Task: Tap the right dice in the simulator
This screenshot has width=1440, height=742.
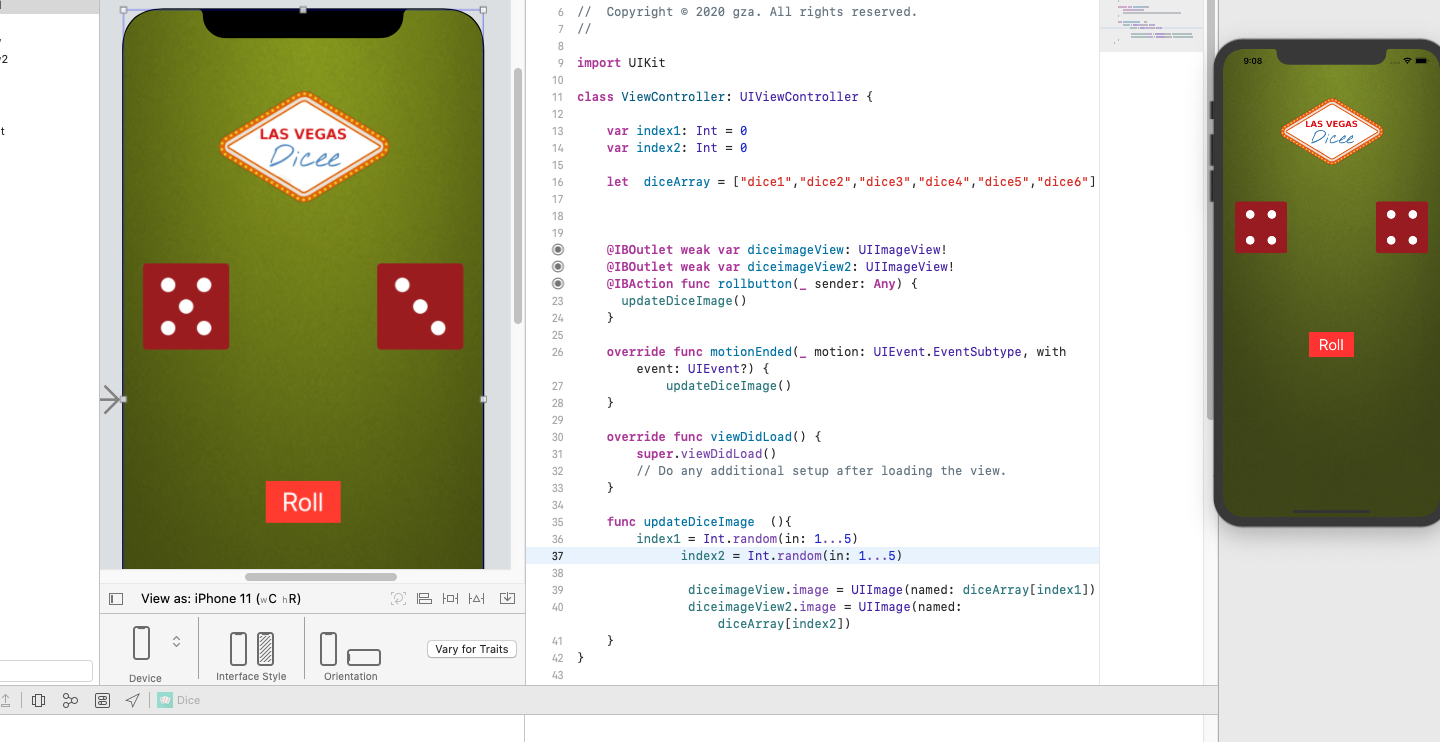Action: [1401, 227]
